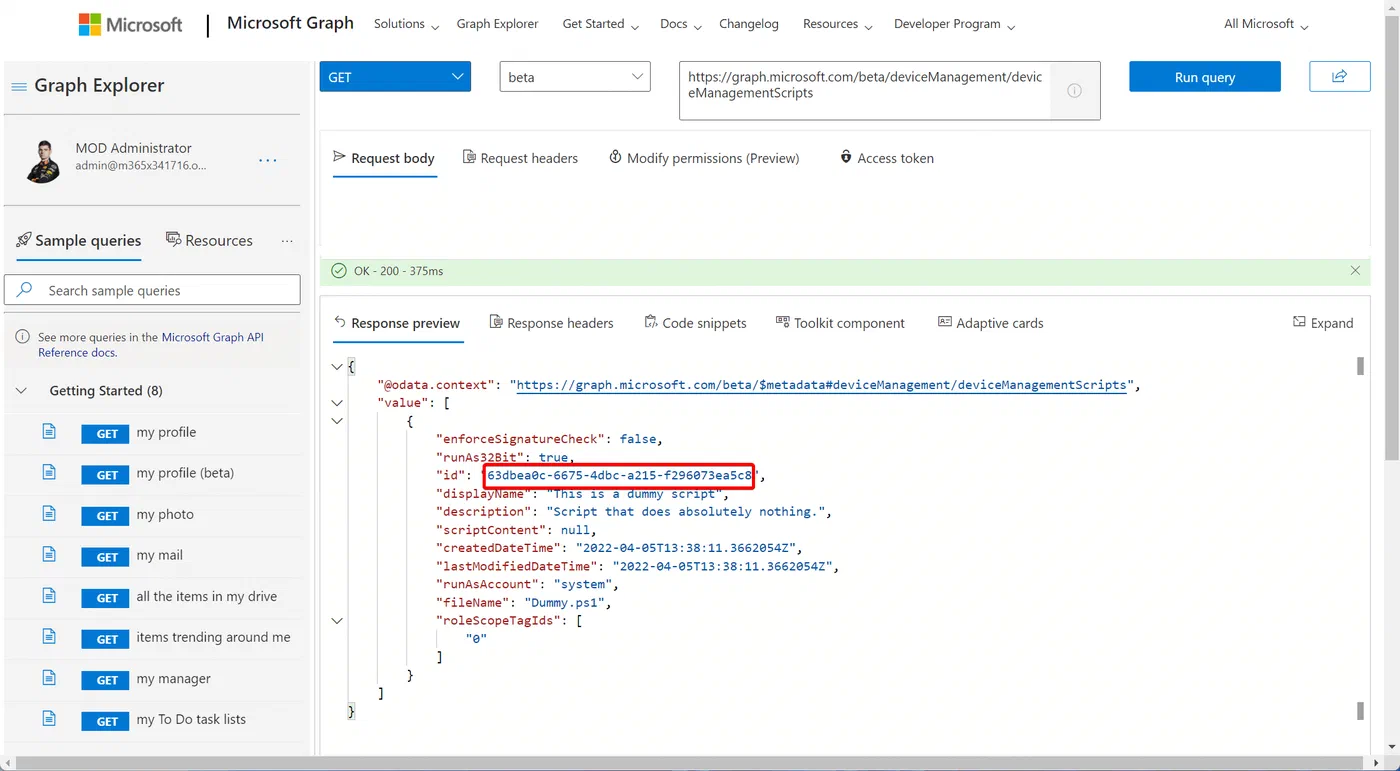
Task: Click the document icon beside items trending around me
Action: pos(49,637)
